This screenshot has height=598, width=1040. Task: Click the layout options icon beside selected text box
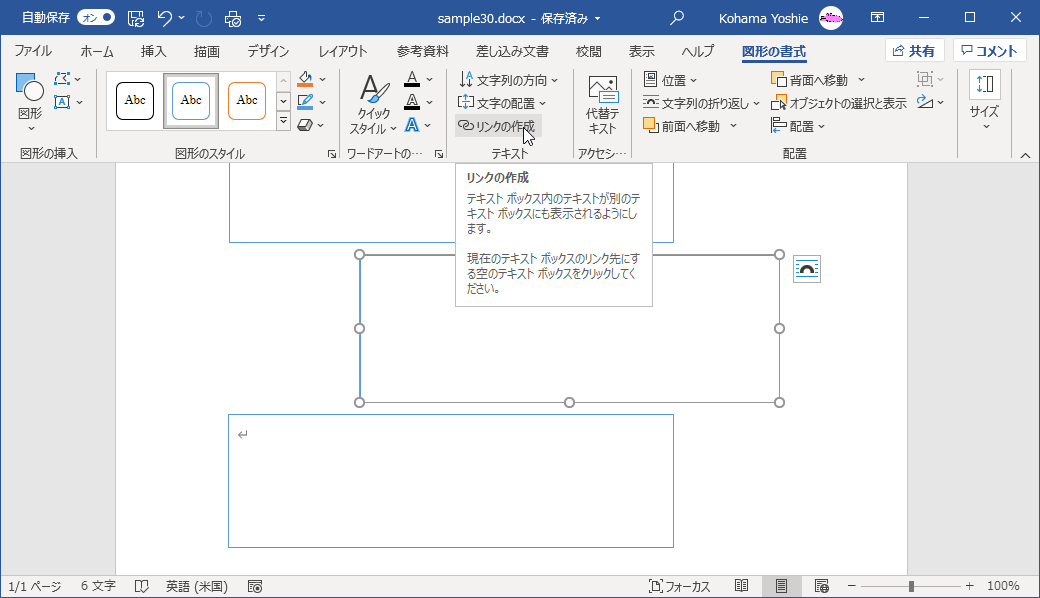806,269
